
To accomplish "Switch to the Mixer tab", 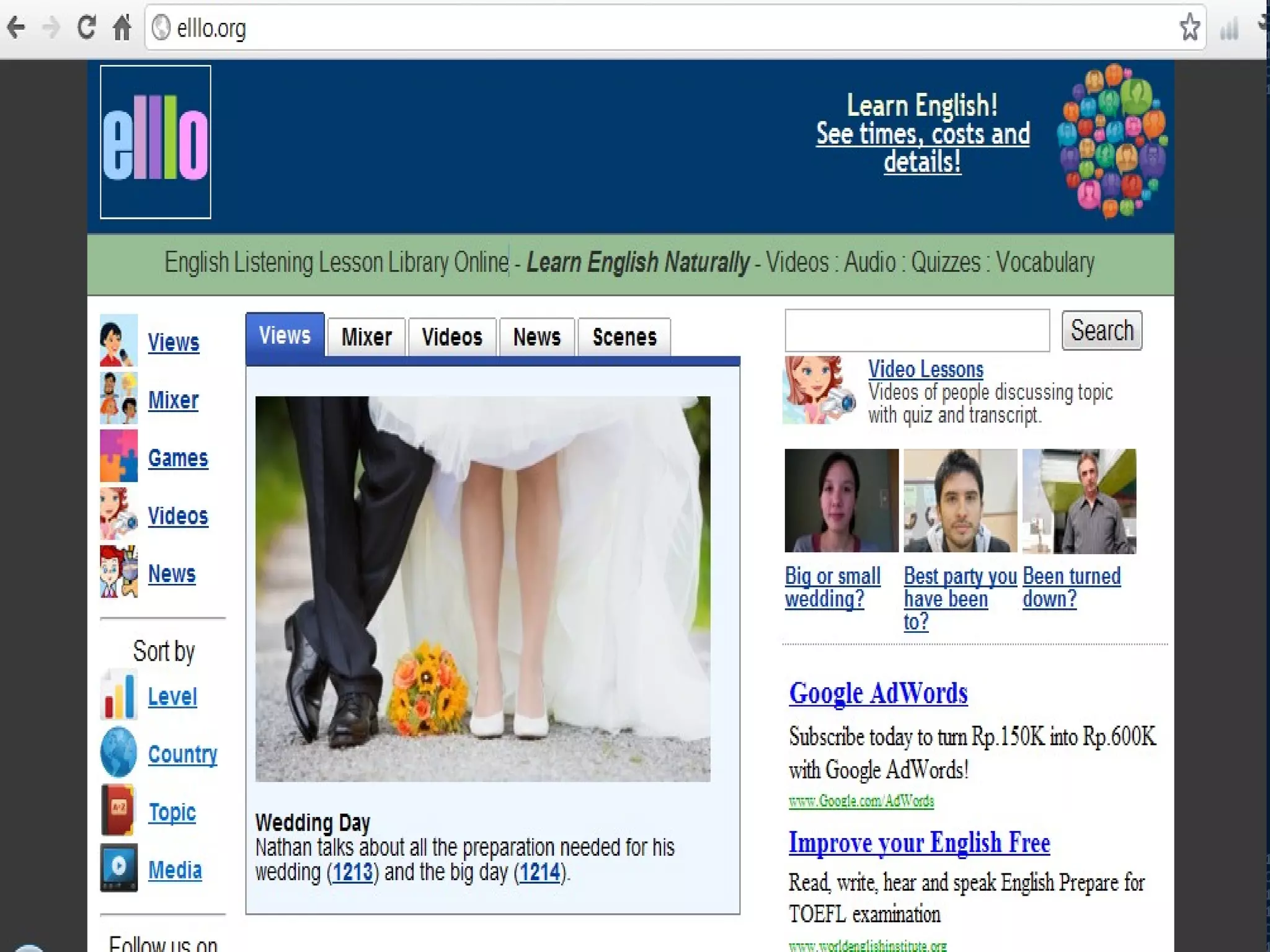I will pyautogui.click(x=366, y=337).
